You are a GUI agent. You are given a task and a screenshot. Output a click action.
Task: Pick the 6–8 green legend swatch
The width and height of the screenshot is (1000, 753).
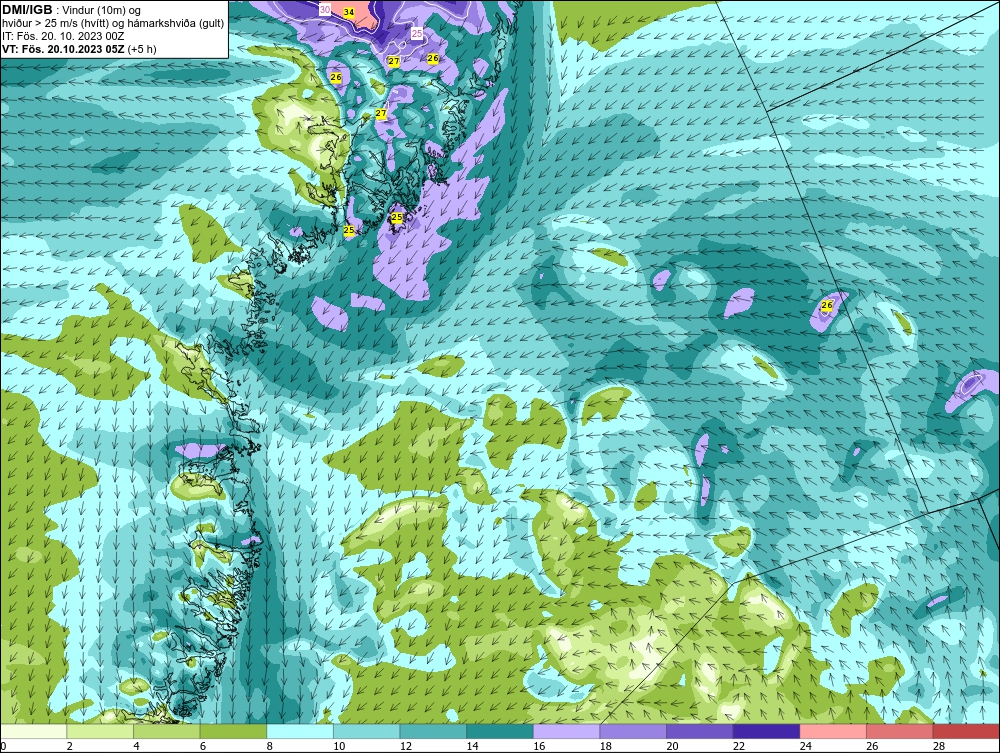pos(233,731)
